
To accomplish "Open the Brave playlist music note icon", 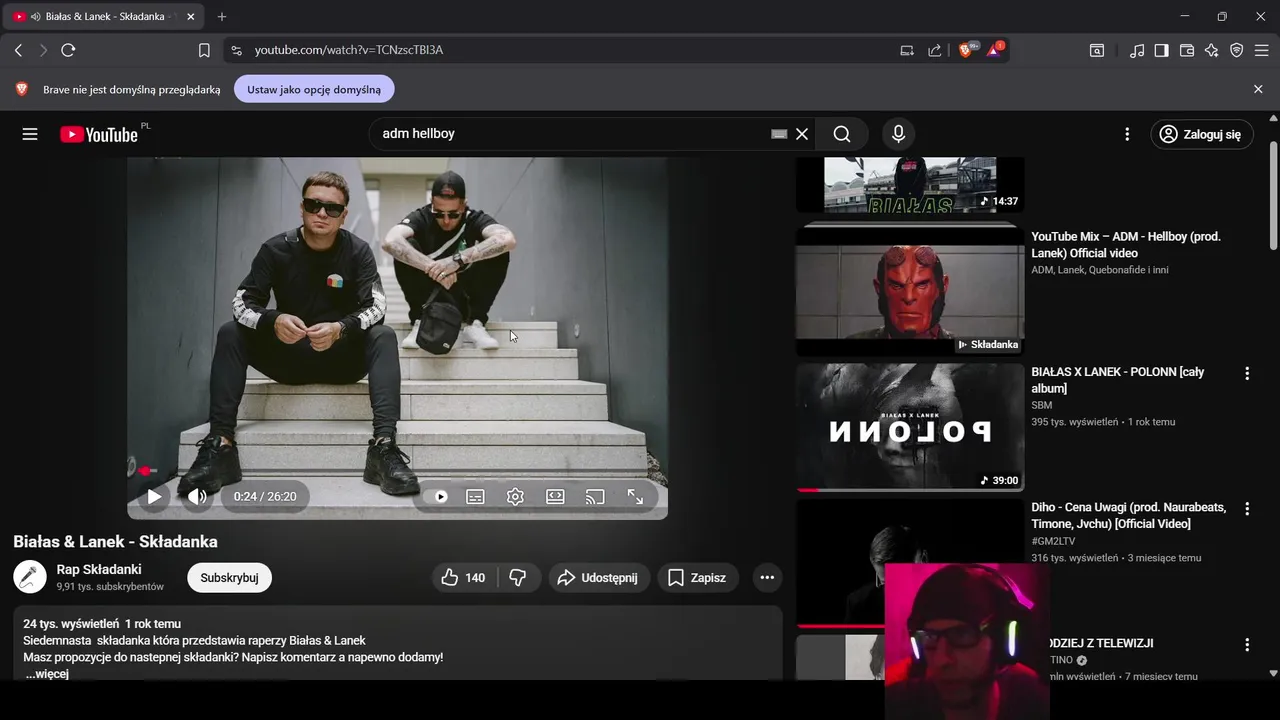I will tap(1137, 50).
